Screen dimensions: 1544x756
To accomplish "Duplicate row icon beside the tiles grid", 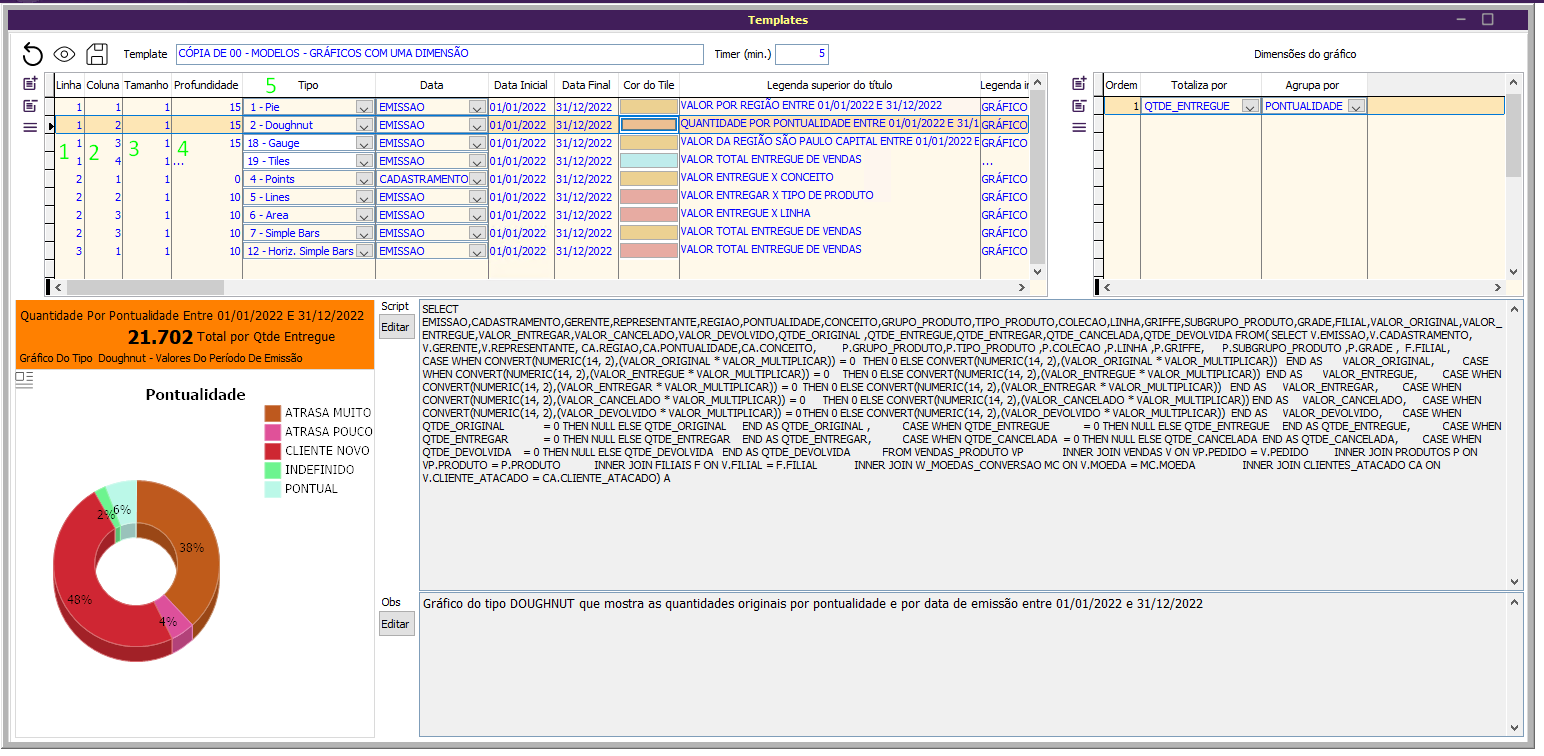I will (30, 106).
